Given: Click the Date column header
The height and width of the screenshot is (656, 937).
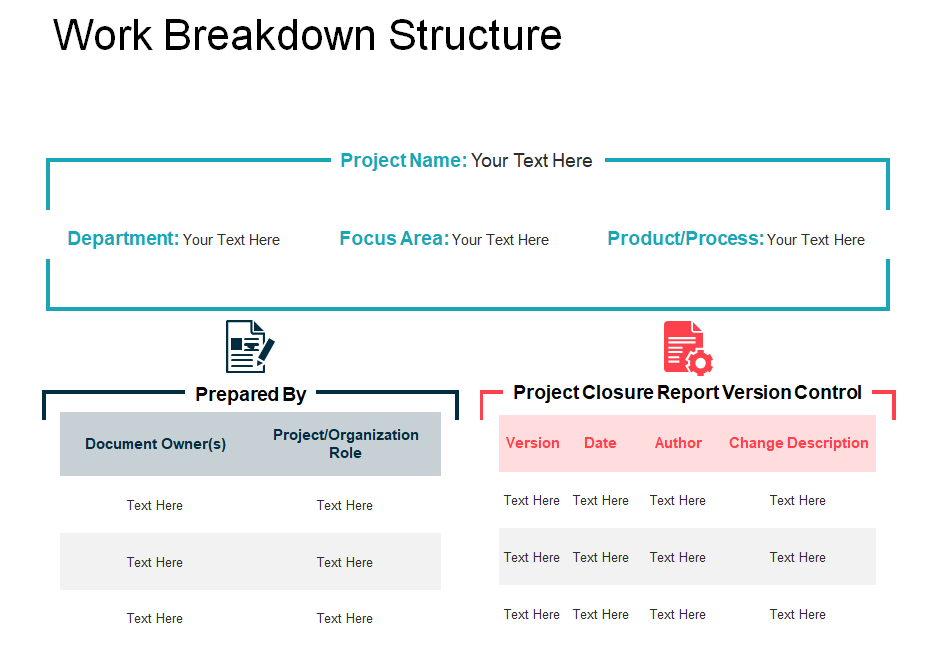Looking at the screenshot, I should pyautogui.click(x=600, y=443).
